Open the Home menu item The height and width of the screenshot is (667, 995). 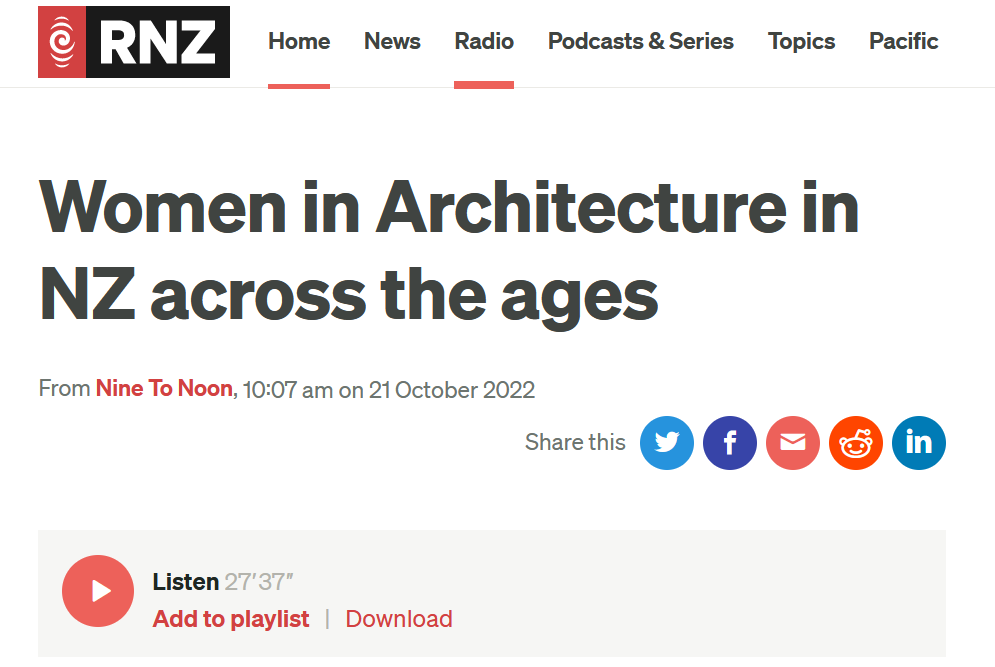[299, 41]
